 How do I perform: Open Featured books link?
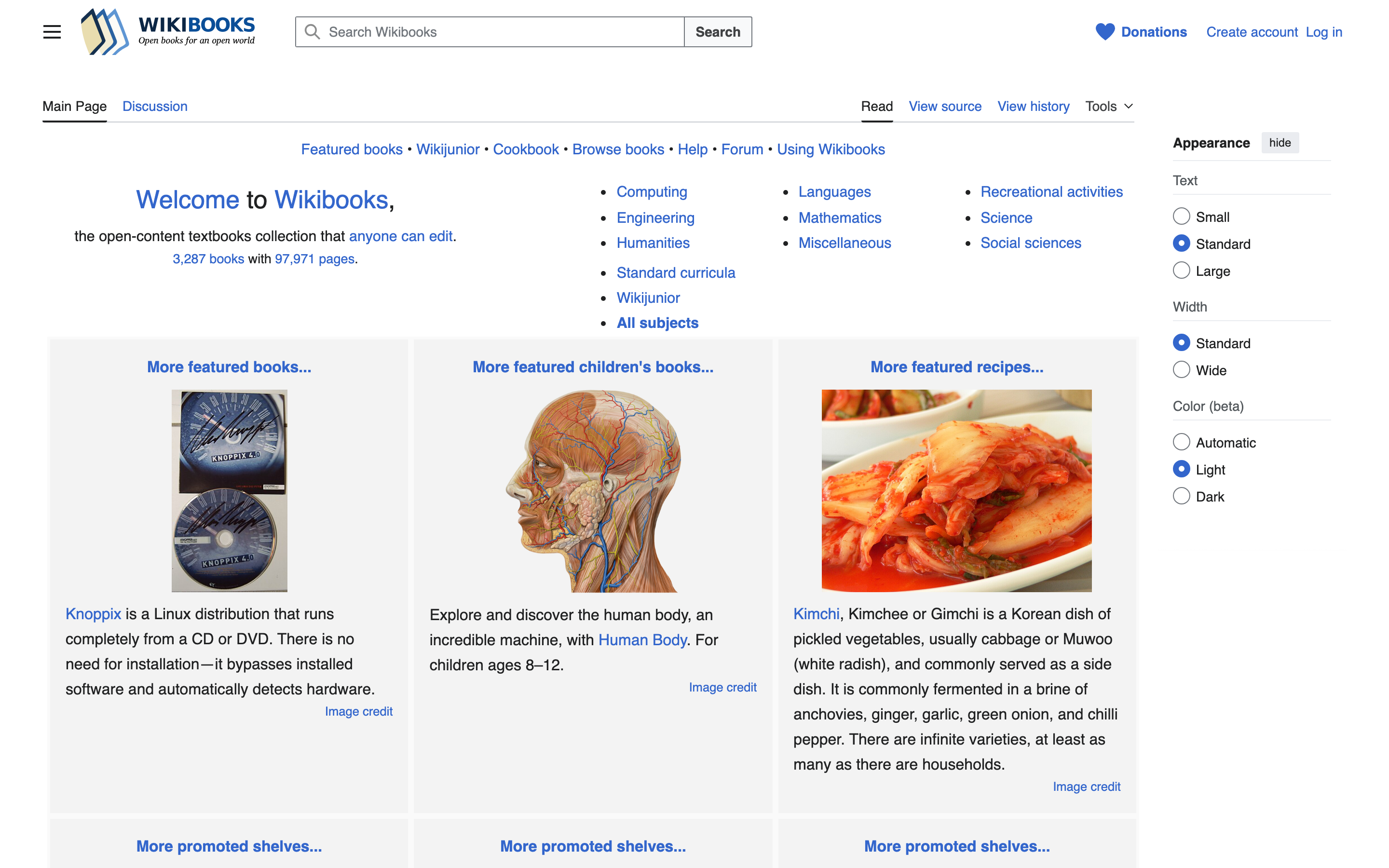352,149
